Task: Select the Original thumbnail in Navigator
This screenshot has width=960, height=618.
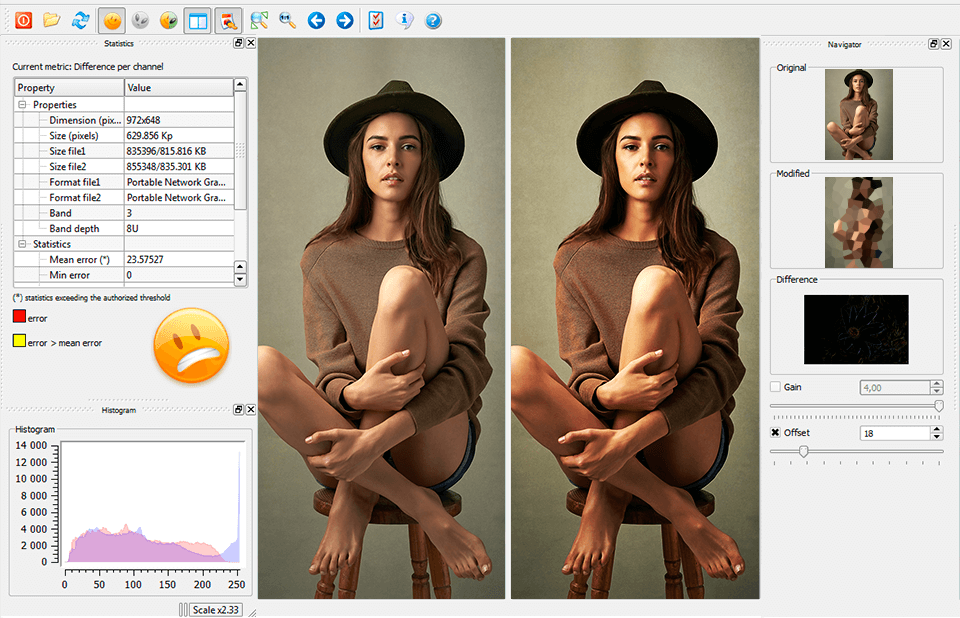Action: [x=858, y=115]
